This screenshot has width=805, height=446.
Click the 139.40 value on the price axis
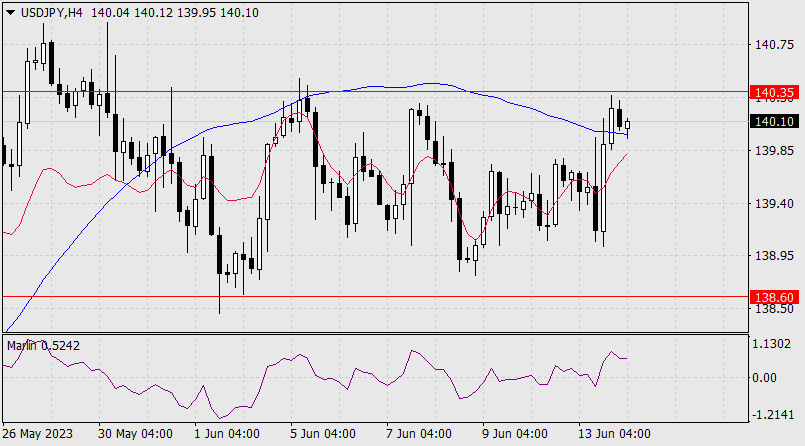pyautogui.click(x=775, y=204)
